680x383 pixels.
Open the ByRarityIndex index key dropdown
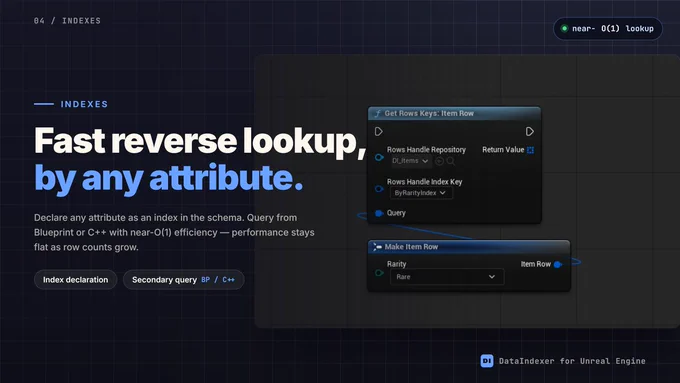[421, 193]
